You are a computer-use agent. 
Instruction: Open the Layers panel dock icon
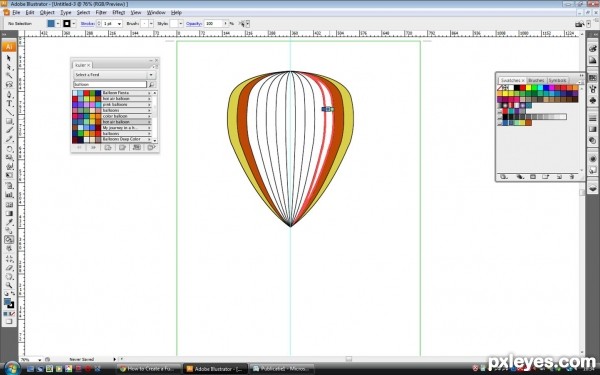[x=592, y=188]
